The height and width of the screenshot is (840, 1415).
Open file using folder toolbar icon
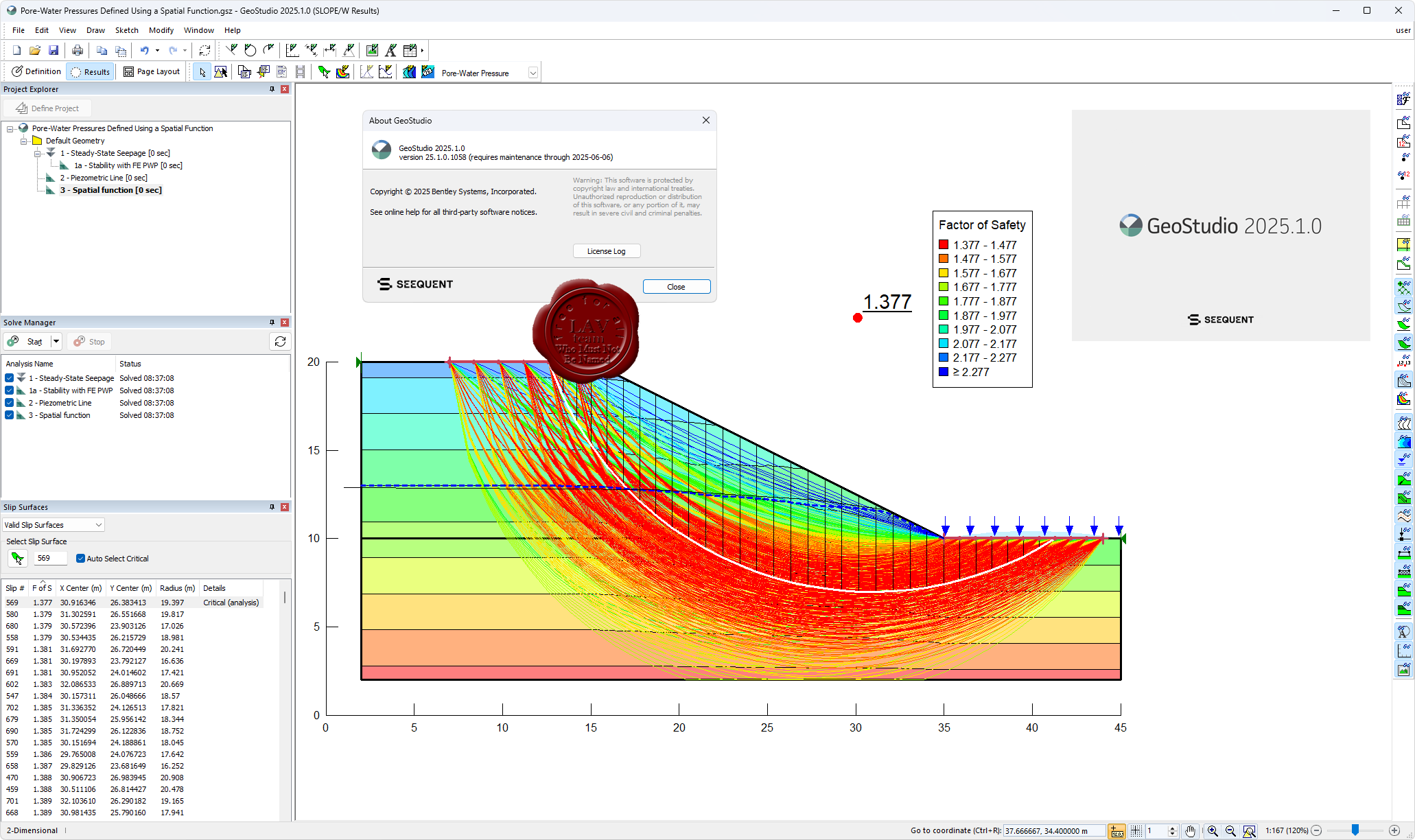point(35,50)
